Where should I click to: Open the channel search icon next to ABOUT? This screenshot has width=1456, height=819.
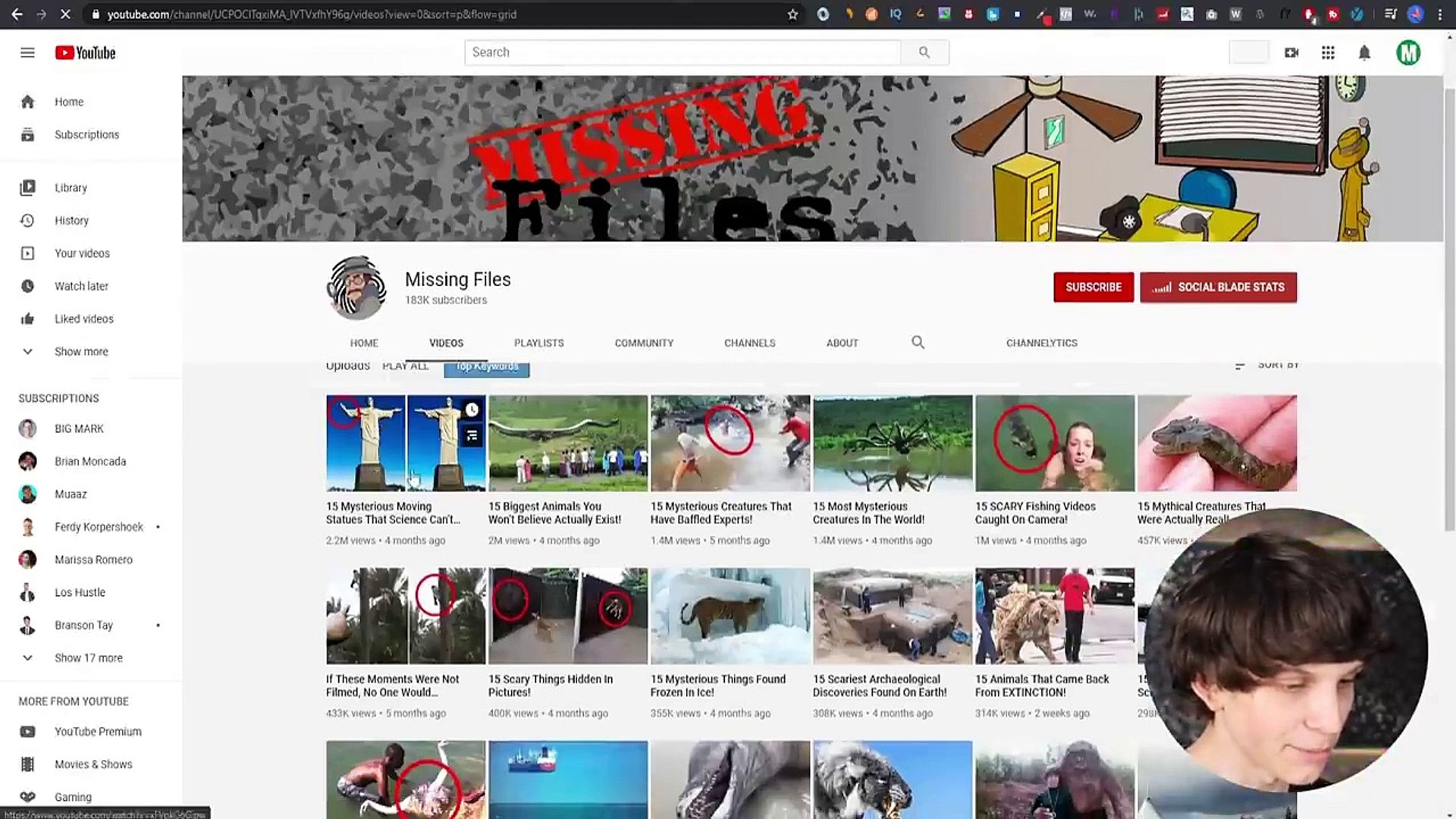pyautogui.click(x=918, y=343)
